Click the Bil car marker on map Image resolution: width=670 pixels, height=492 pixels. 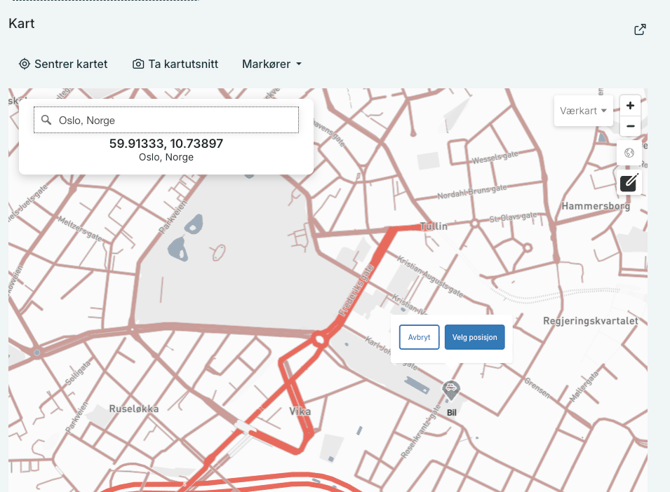(451, 390)
